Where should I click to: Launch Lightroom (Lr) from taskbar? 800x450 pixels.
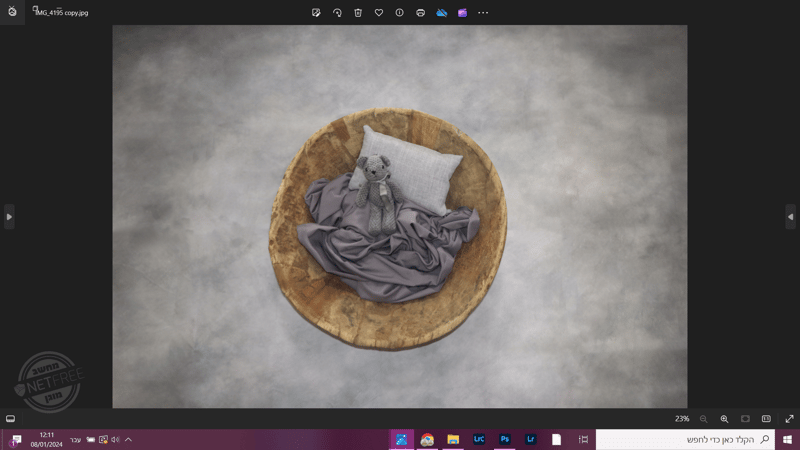click(531, 439)
